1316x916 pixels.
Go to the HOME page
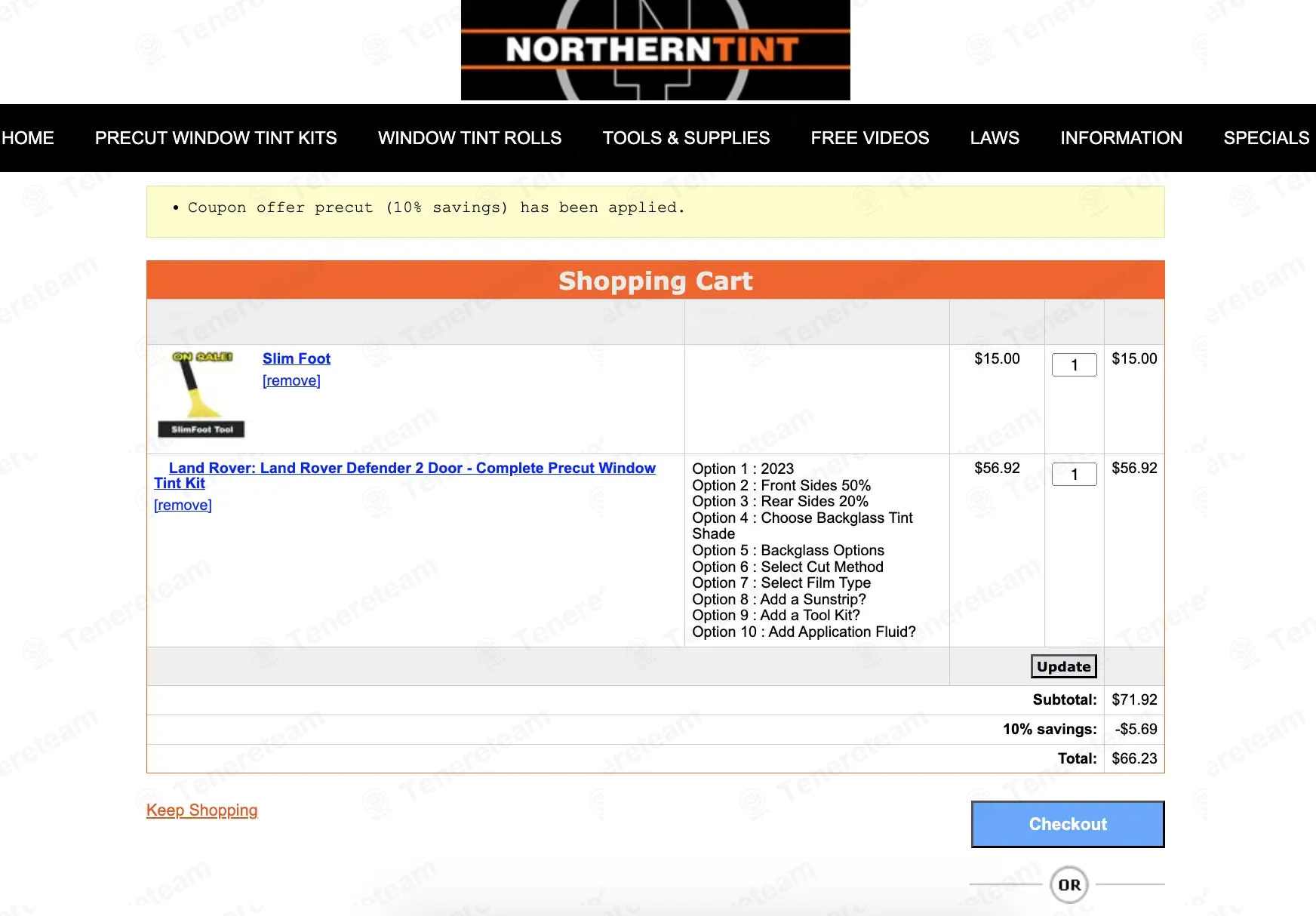click(x=28, y=138)
